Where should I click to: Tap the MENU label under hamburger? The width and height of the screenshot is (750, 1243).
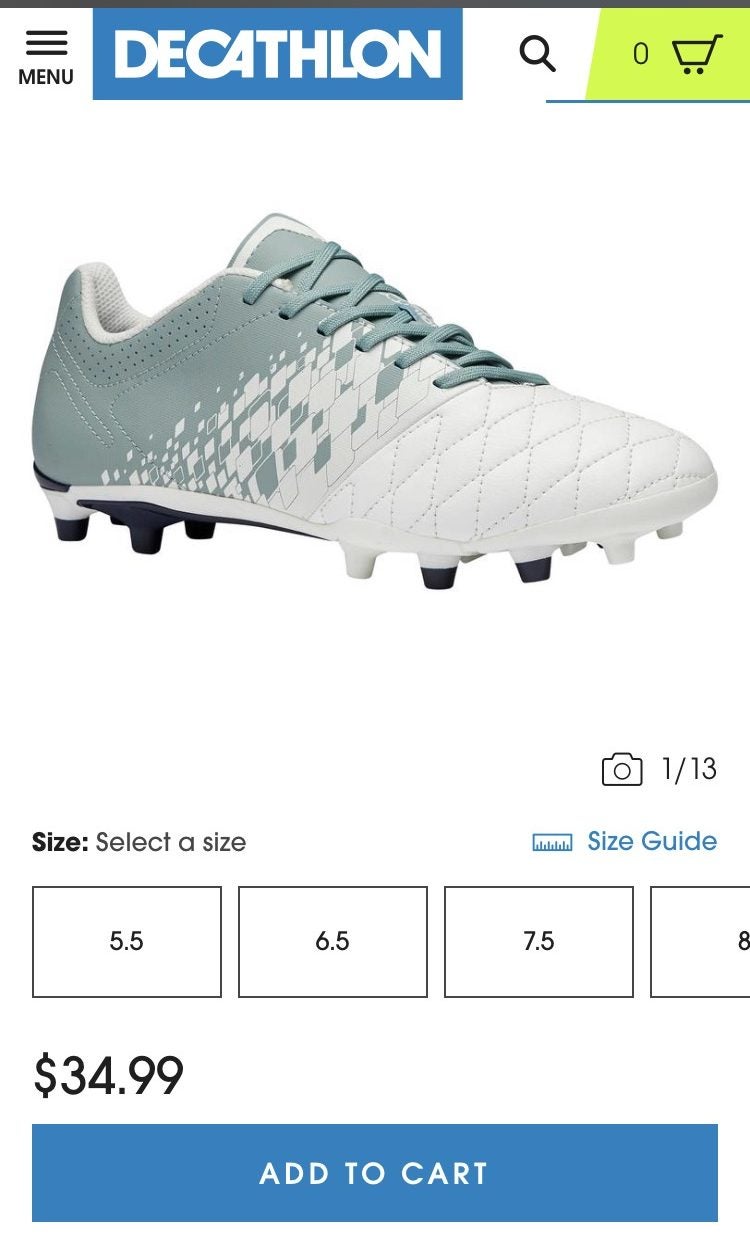(x=46, y=77)
